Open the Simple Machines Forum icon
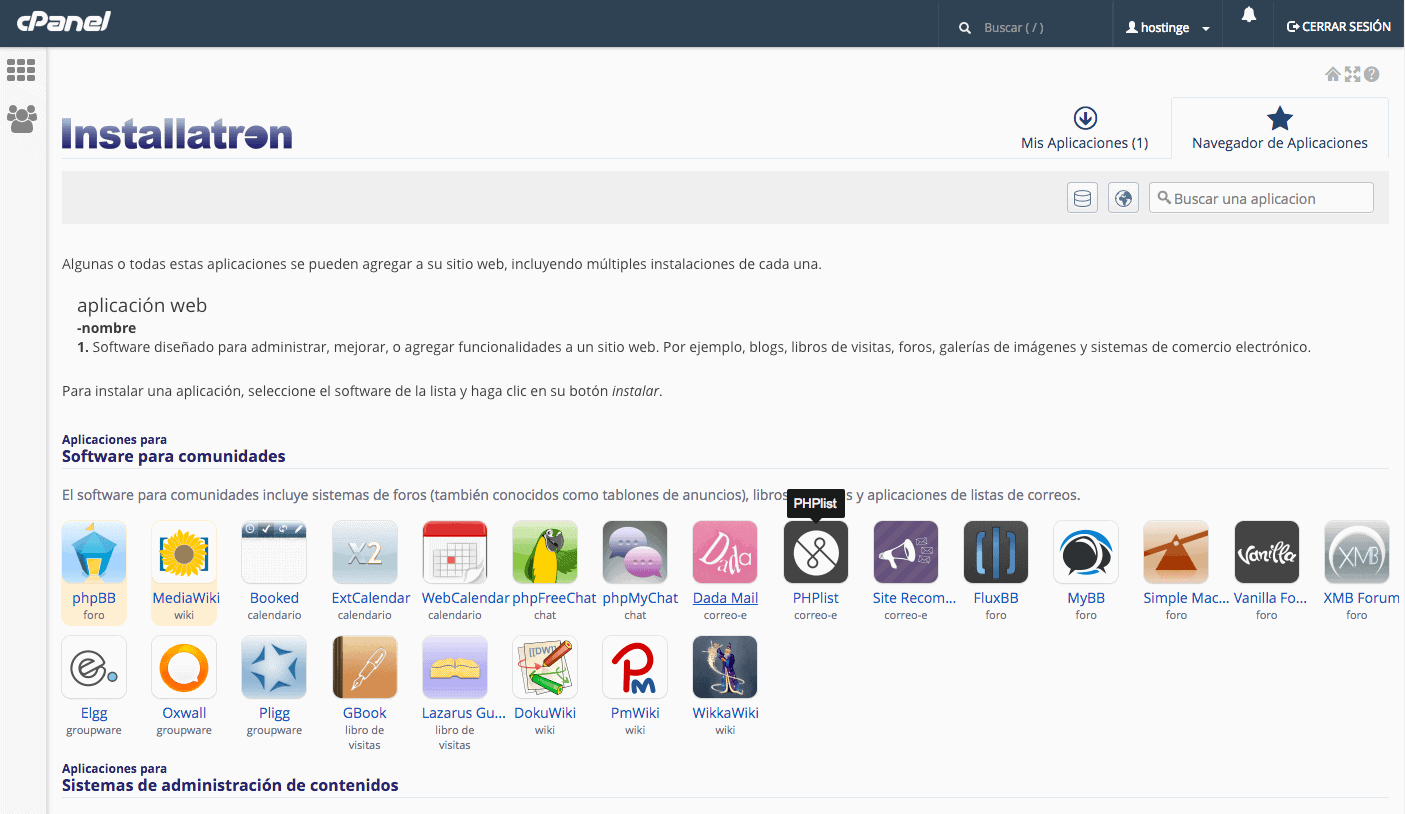The width and height of the screenshot is (1405, 814). click(x=1176, y=552)
